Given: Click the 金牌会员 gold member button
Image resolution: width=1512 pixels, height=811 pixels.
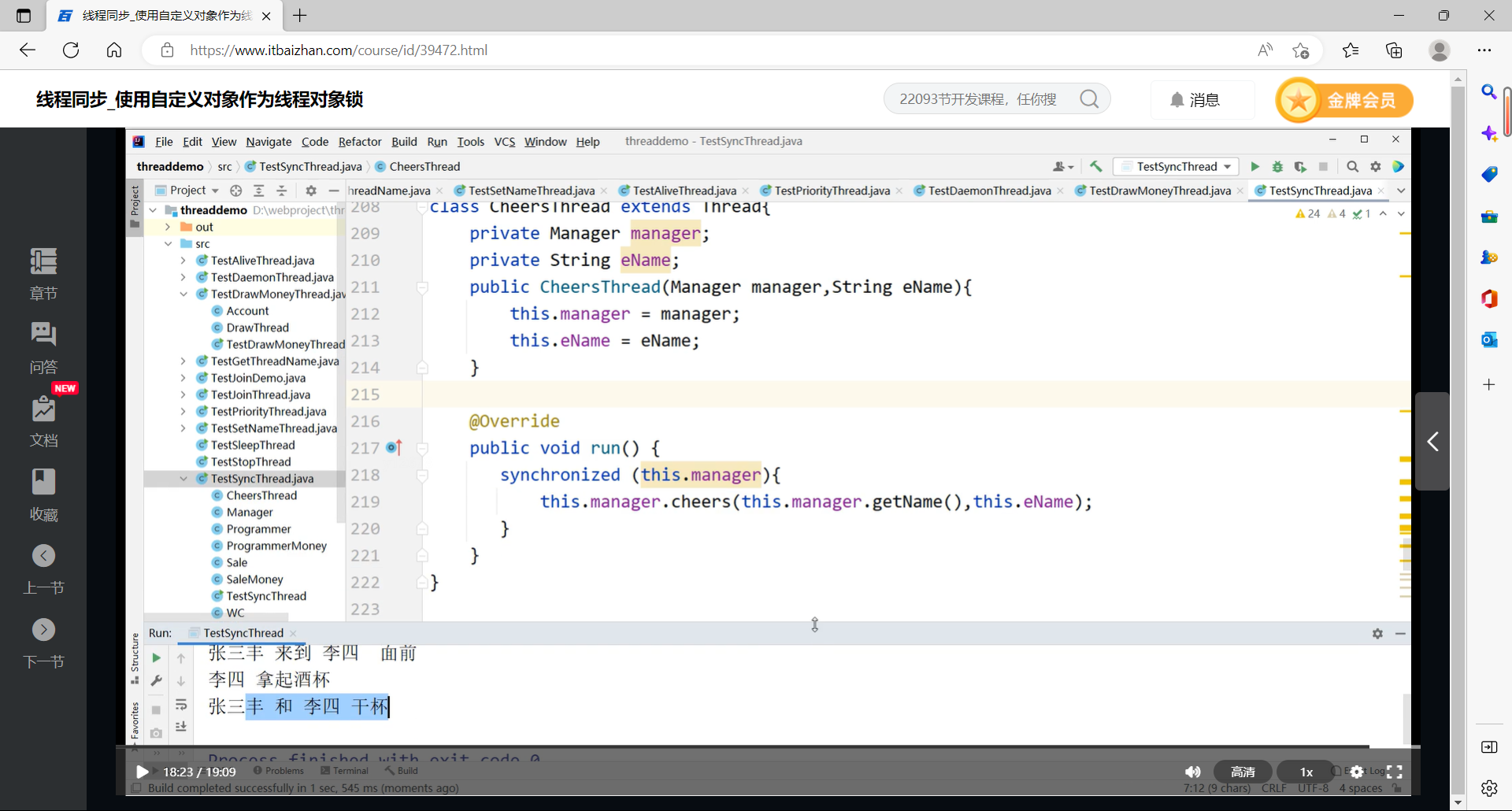Looking at the screenshot, I should [x=1344, y=100].
